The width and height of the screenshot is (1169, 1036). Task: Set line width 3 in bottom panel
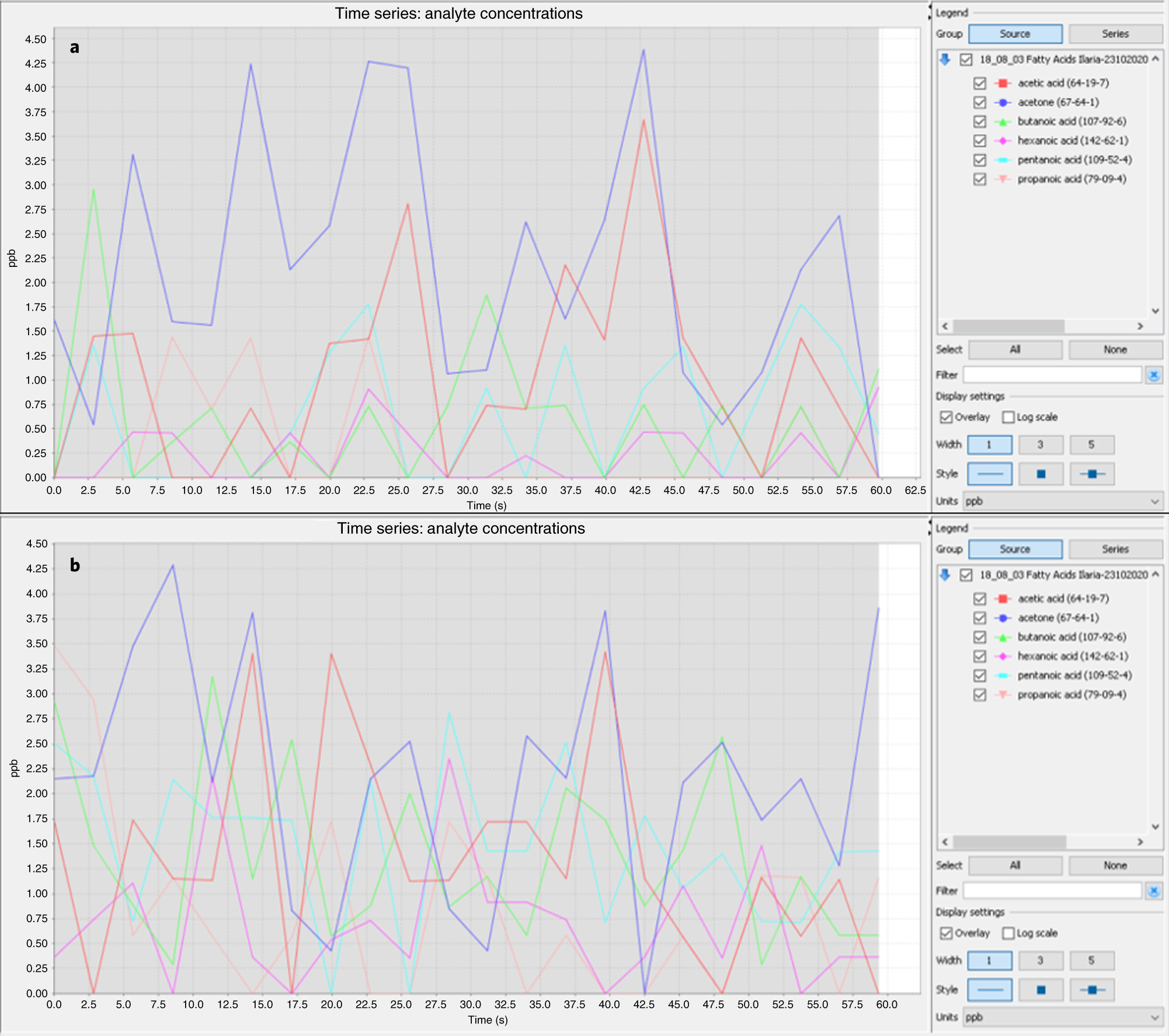tap(1041, 960)
